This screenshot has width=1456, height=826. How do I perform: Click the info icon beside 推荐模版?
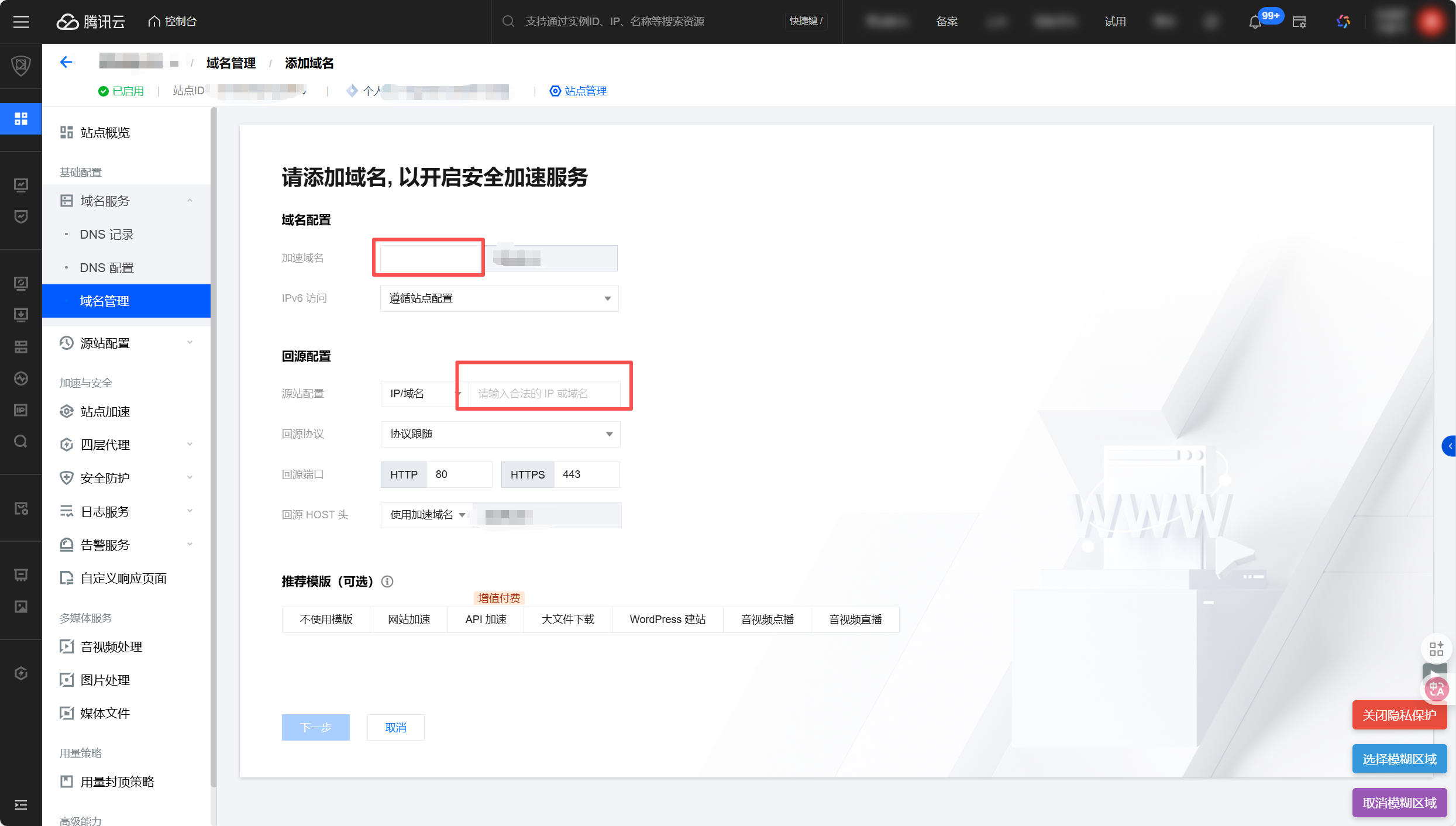coord(387,581)
